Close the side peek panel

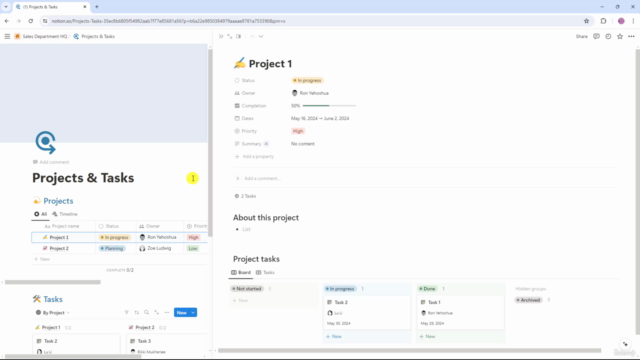point(221,36)
